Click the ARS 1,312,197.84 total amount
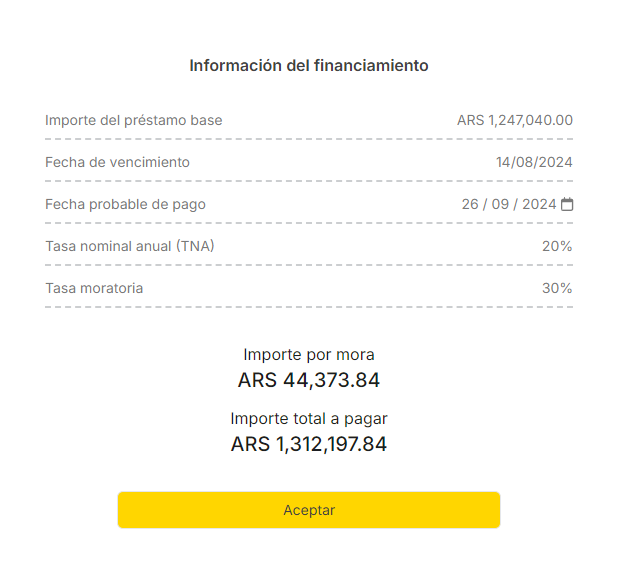This screenshot has width=626, height=584. coord(309,444)
